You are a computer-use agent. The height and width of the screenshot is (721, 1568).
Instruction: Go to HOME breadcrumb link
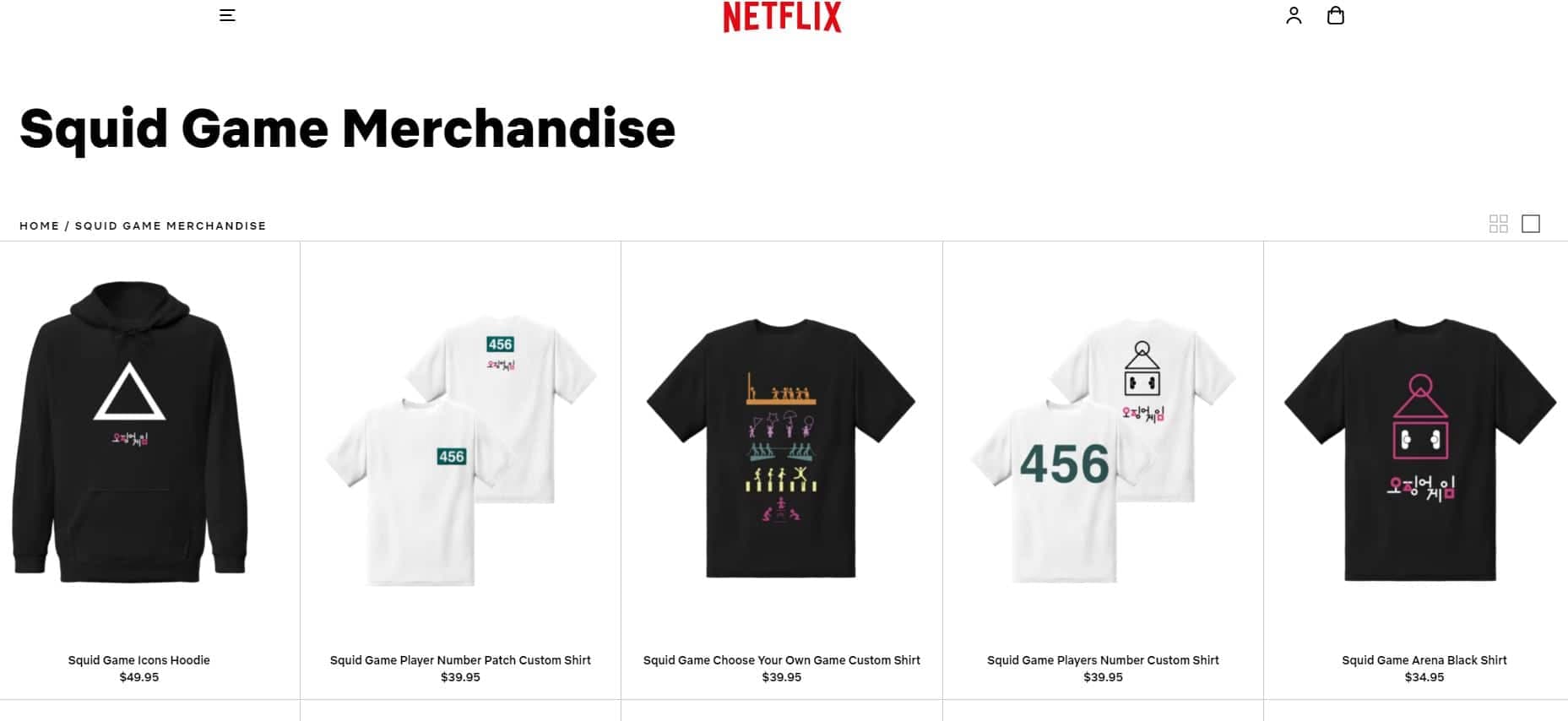point(40,225)
